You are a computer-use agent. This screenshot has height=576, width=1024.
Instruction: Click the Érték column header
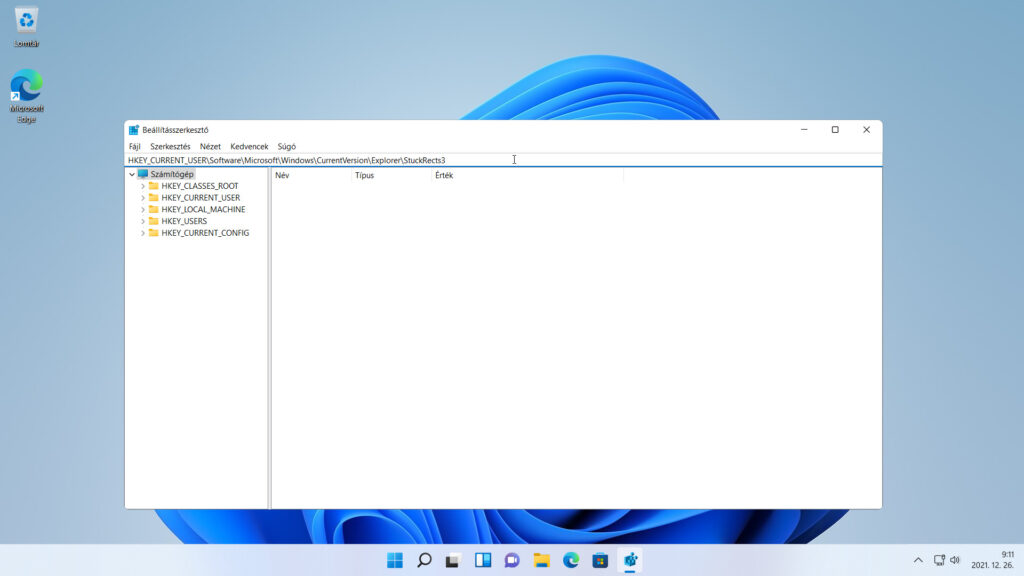528,175
